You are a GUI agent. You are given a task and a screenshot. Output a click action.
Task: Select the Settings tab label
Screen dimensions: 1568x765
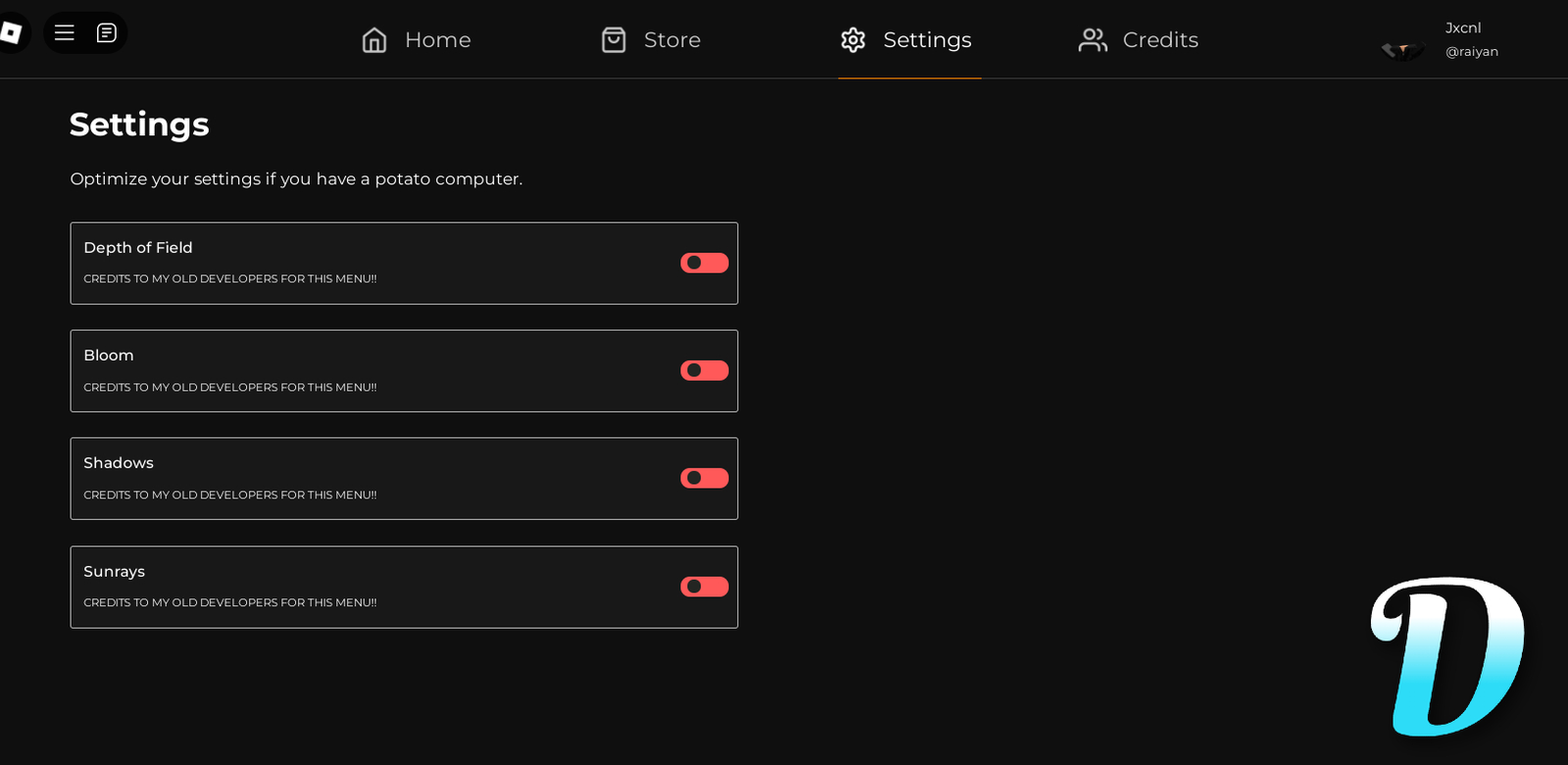pyautogui.click(x=927, y=40)
